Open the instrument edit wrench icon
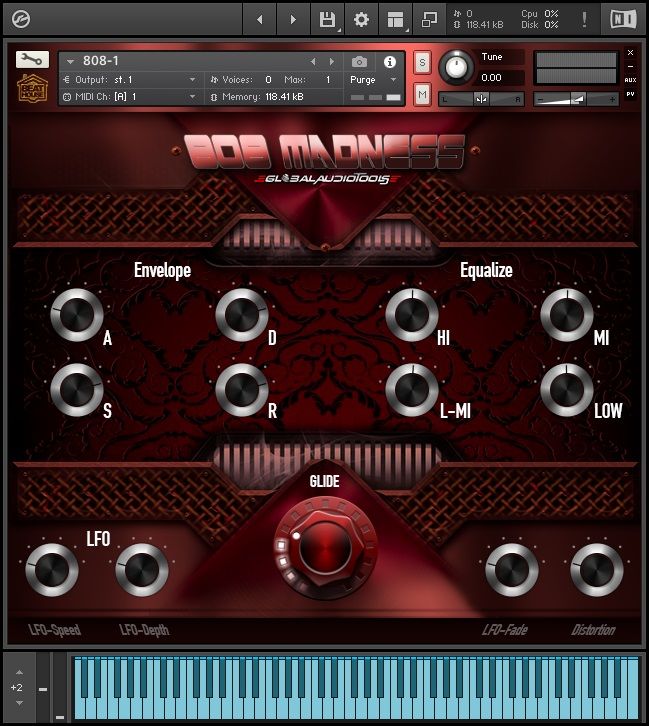 click(x=32, y=60)
